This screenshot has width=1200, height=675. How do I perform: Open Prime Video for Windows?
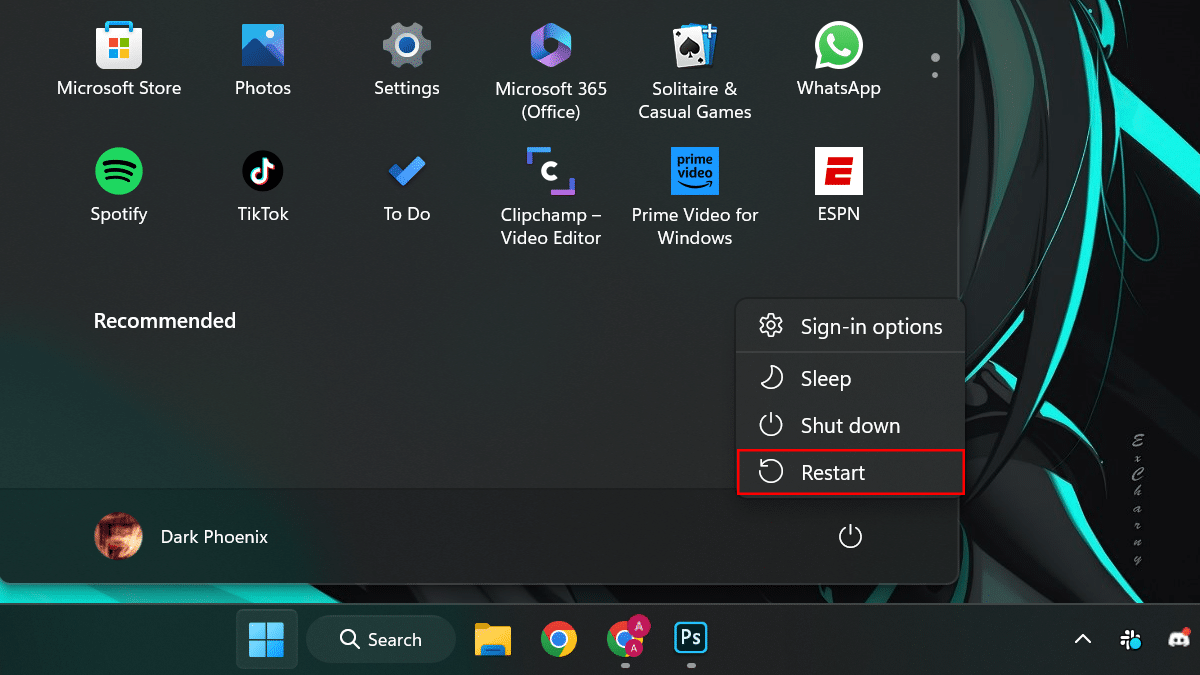tap(695, 198)
